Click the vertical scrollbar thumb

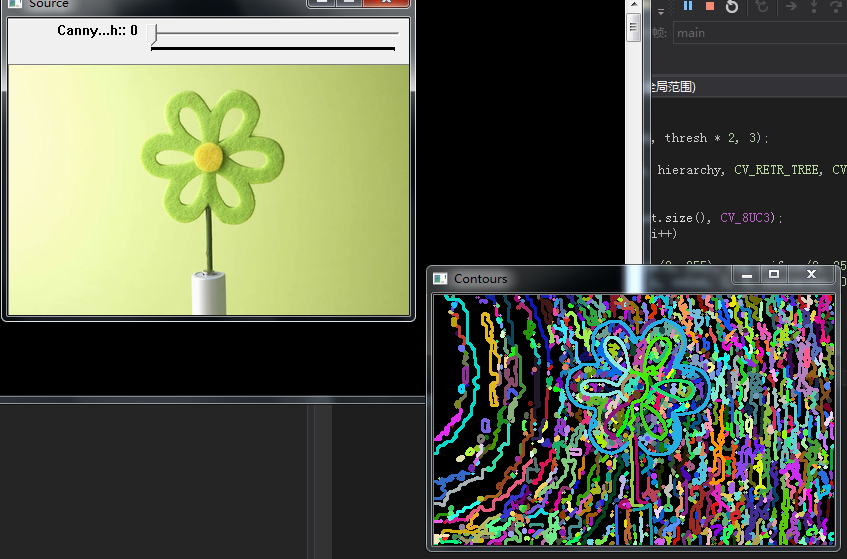[634, 27]
